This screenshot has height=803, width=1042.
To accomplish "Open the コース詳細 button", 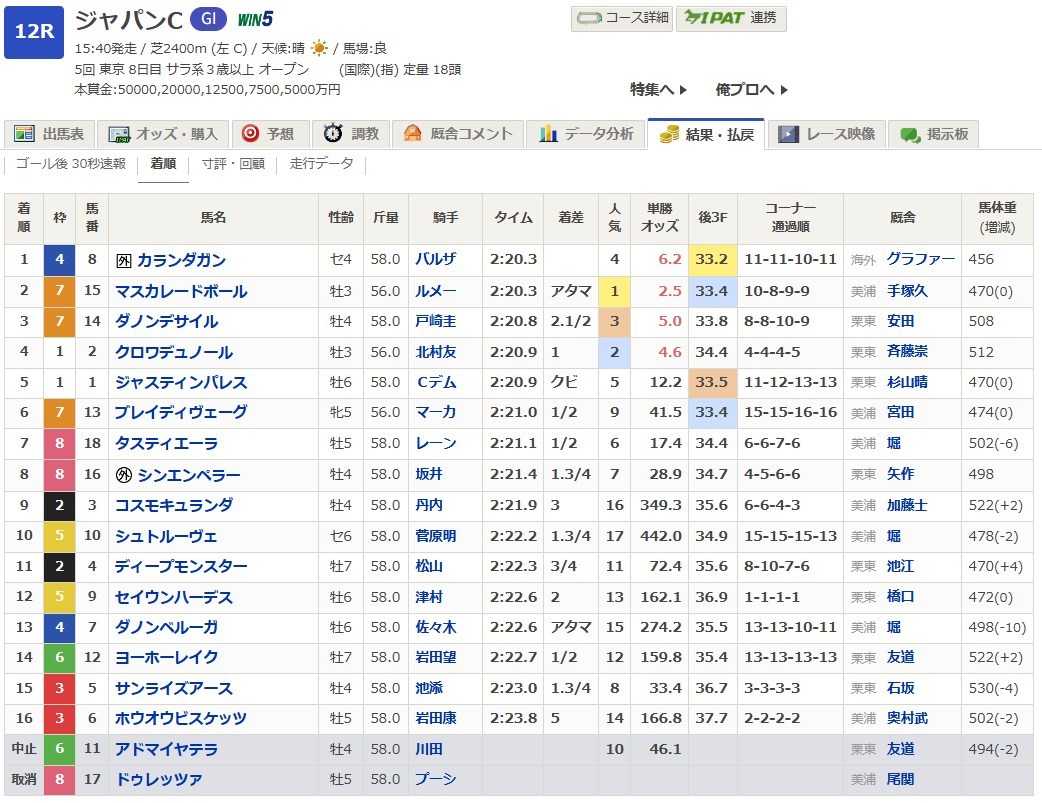I will [621, 18].
